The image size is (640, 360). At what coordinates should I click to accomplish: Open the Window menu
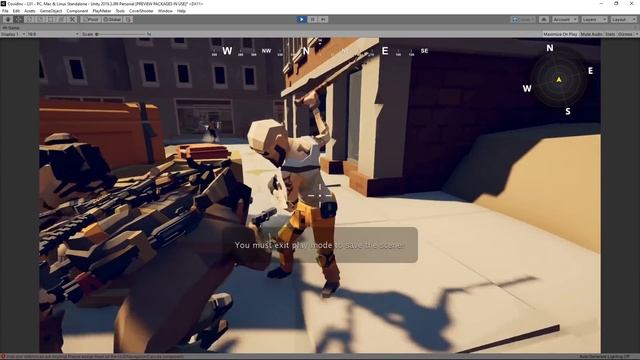pos(165,11)
